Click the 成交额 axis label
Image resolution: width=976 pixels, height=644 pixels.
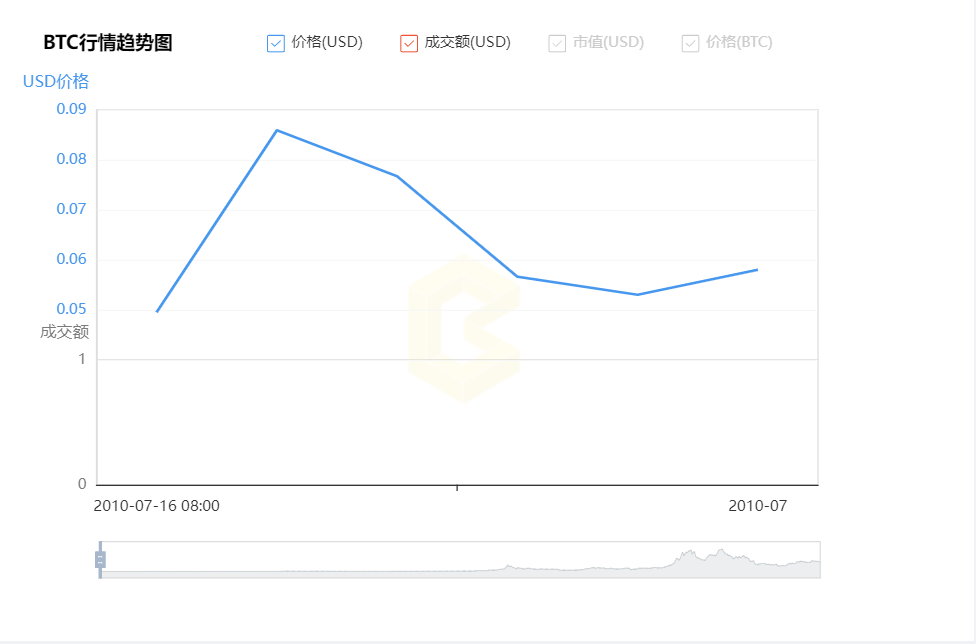pos(66,333)
